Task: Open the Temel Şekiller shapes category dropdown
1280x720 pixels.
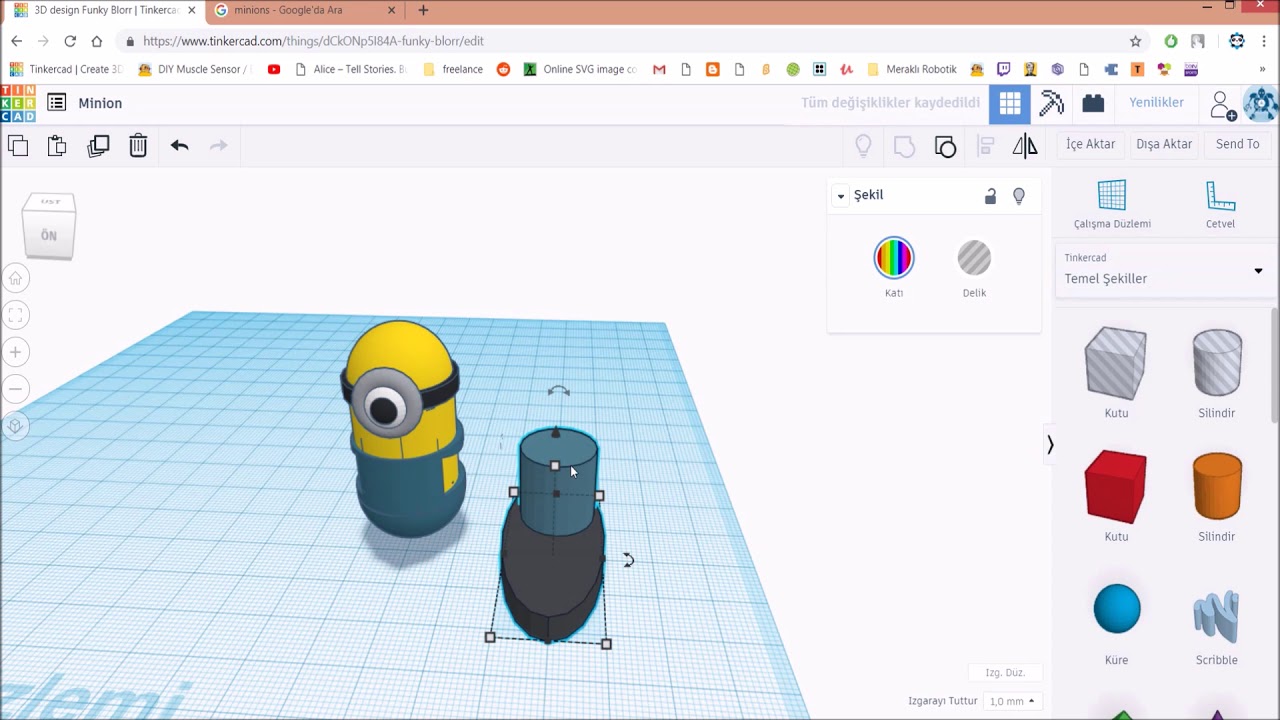Action: [1164, 271]
